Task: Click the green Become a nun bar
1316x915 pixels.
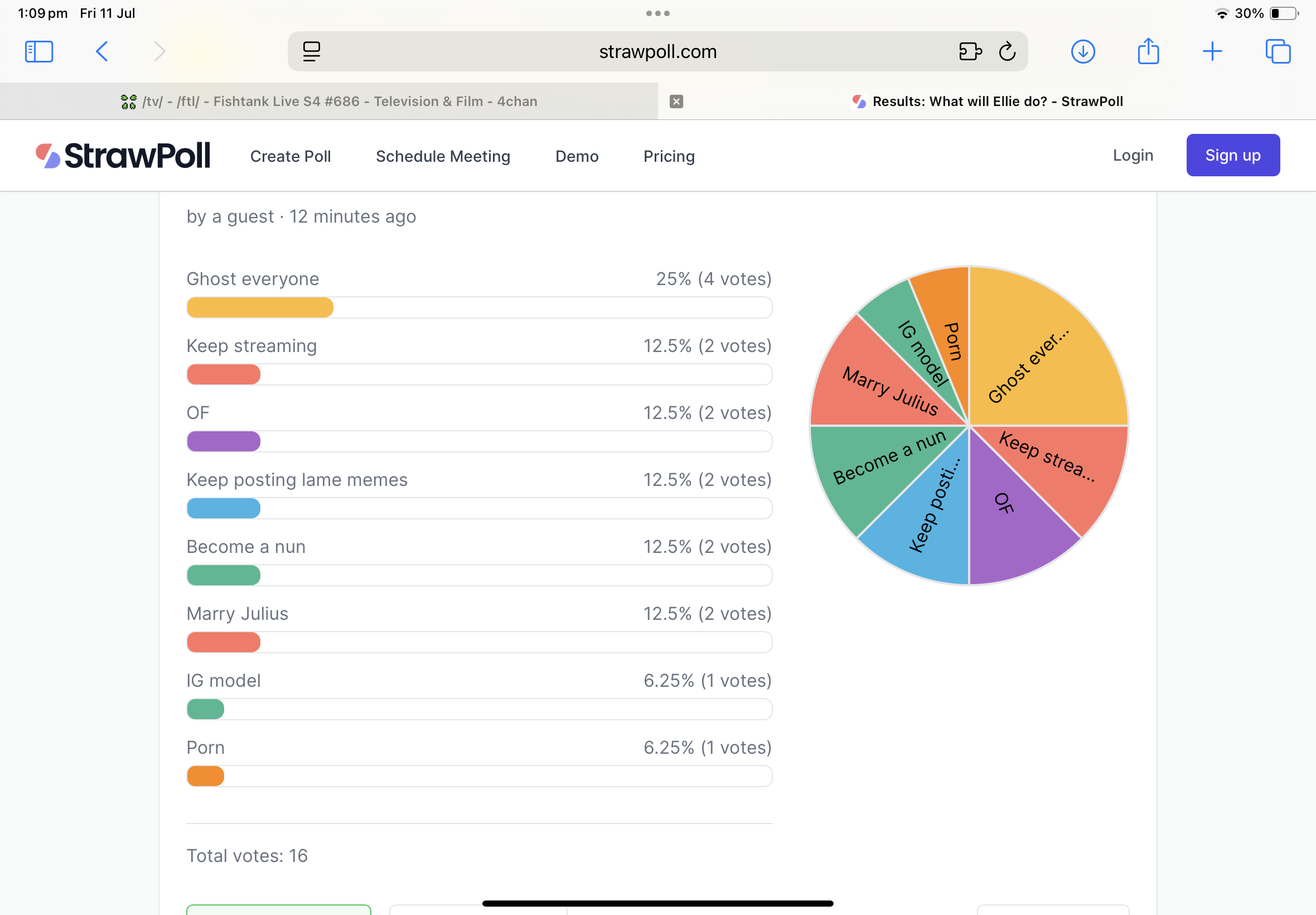Action: click(x=224, y=575)
